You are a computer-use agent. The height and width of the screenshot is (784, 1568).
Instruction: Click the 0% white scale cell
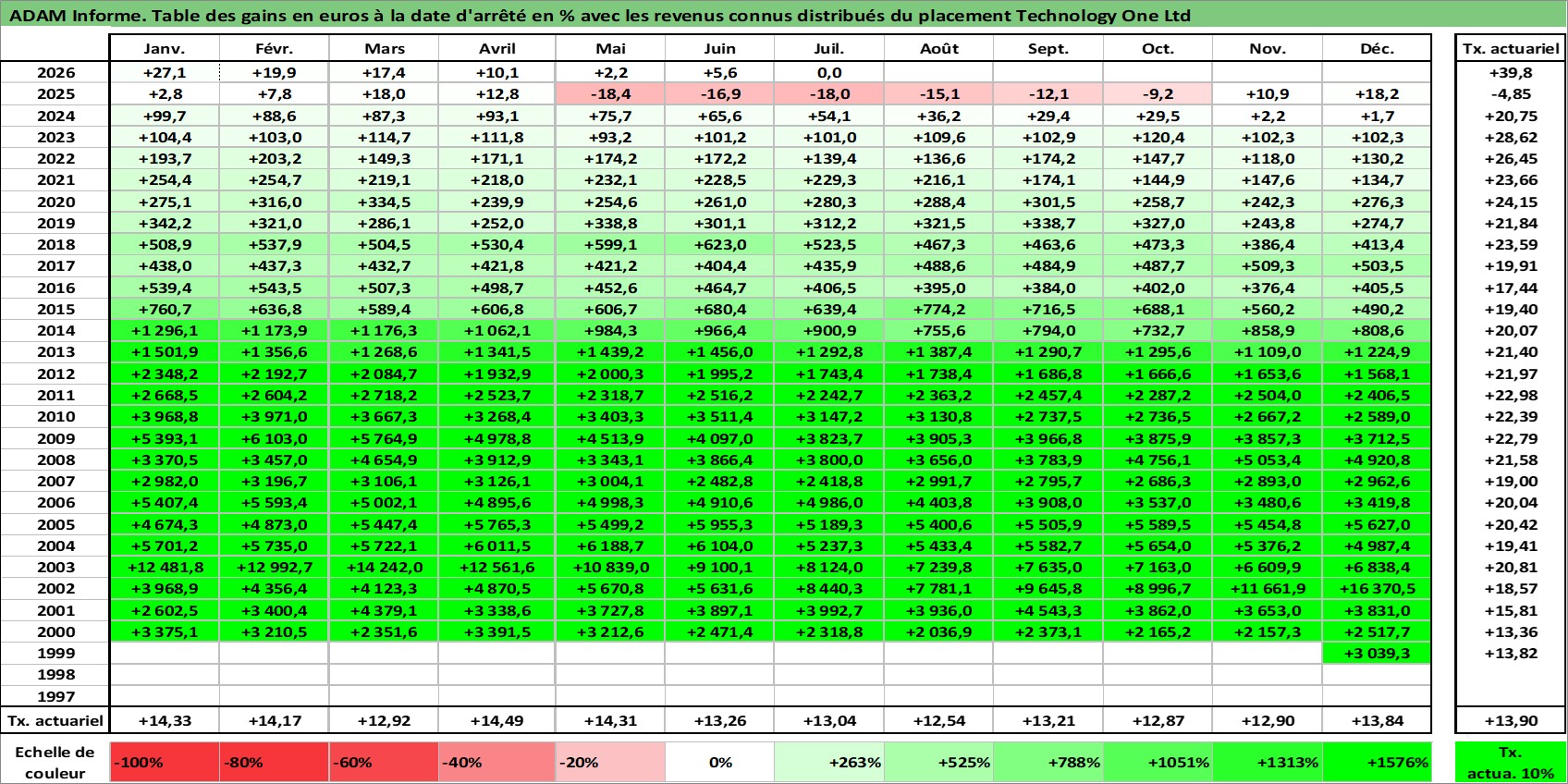(x=719, y=762)
